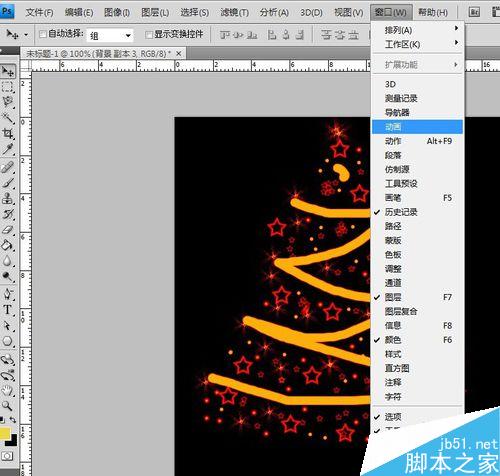Open the 组 auto-select dropdown
Screen dimensions: 500x476
coord(110,35)
